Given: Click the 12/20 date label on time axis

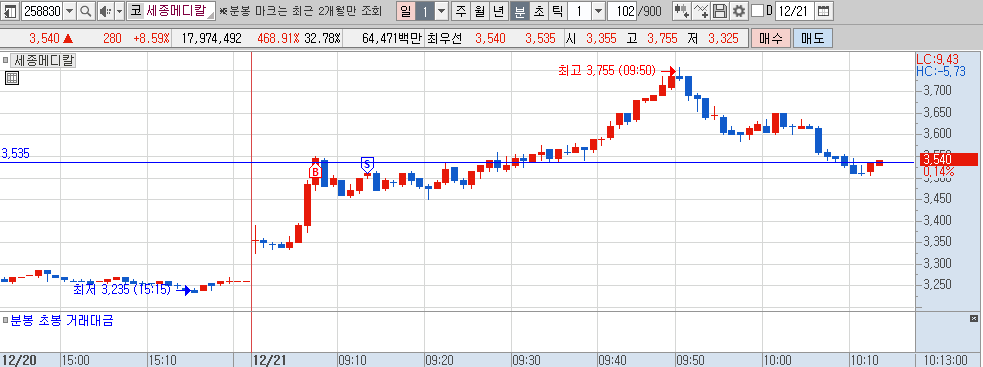Looking at the screenshot, I should coord(18,359).
